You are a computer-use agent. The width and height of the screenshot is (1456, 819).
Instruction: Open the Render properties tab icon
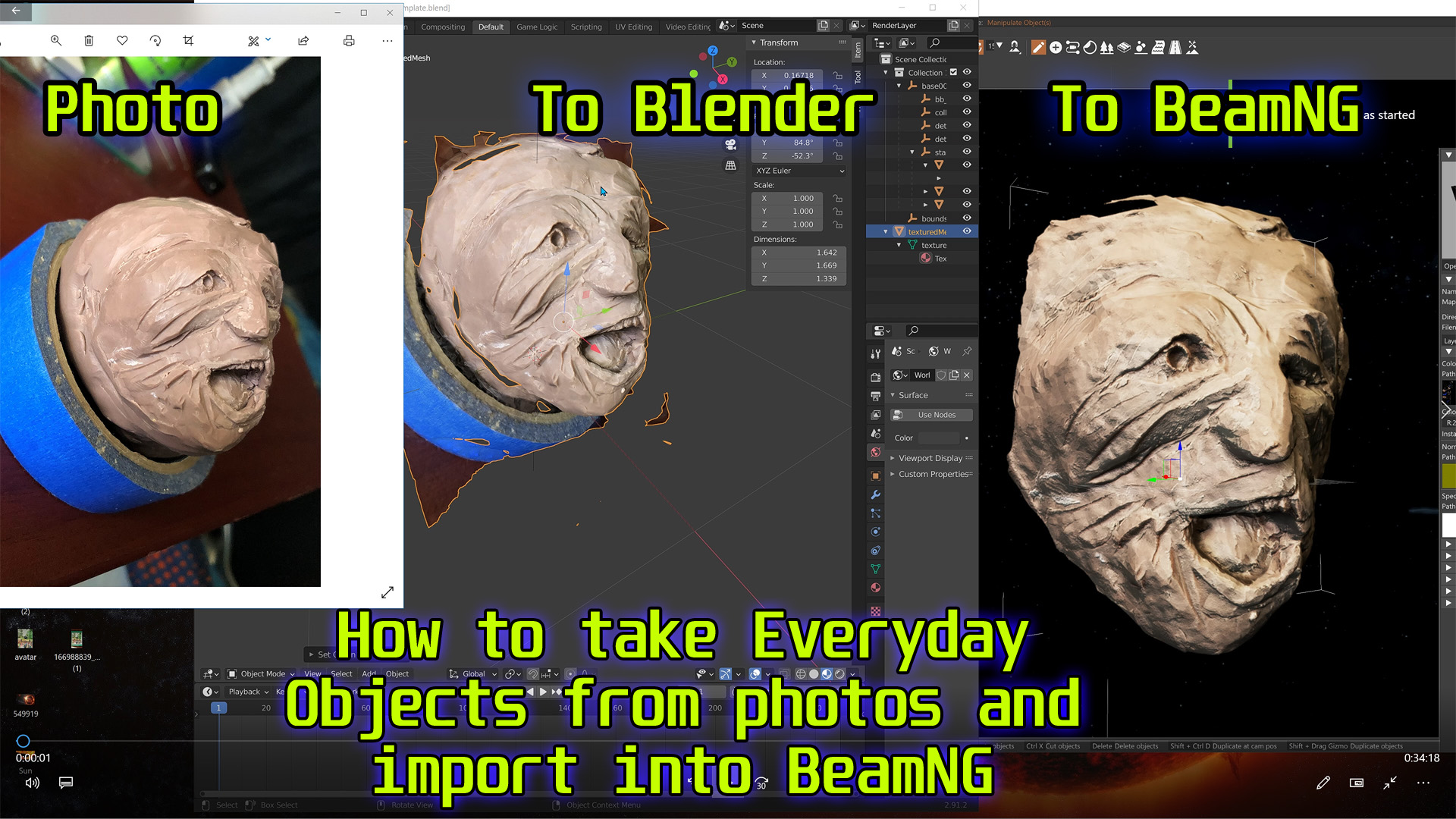pyautogui.click(x=875, y=377)
